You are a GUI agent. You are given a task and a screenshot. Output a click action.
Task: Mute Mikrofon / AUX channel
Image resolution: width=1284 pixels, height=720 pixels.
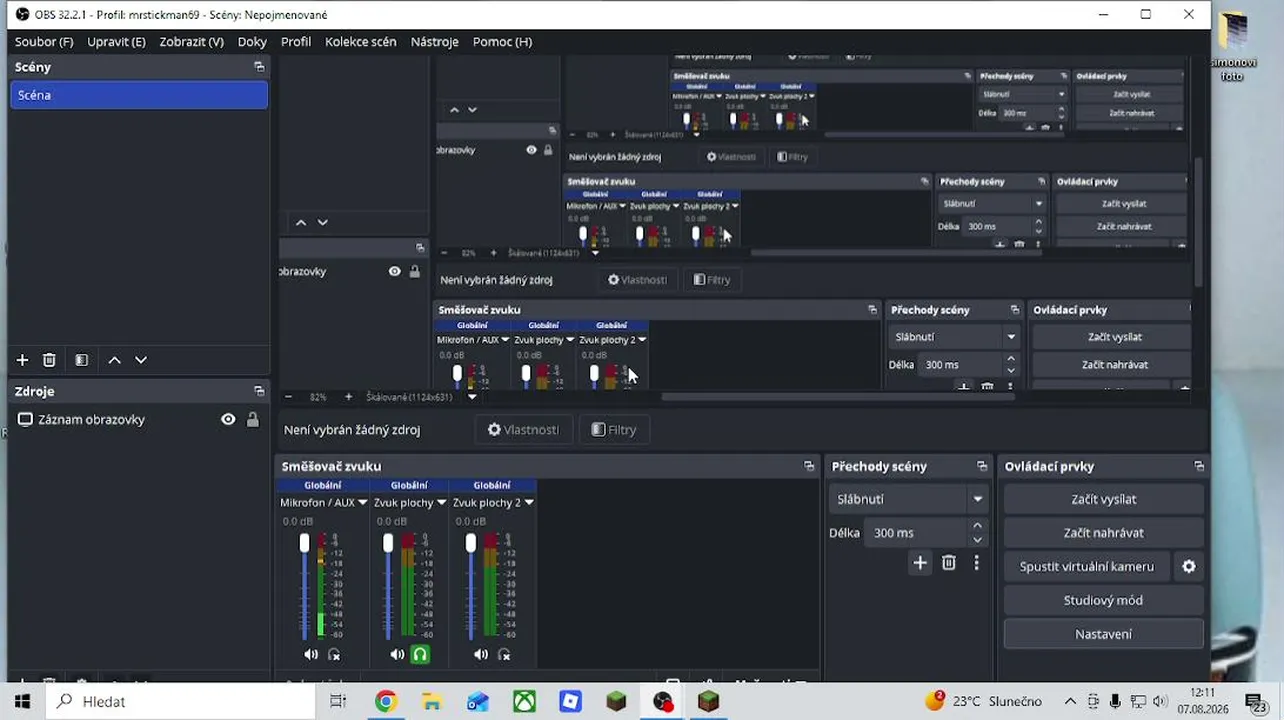click(x=311, y=654)
